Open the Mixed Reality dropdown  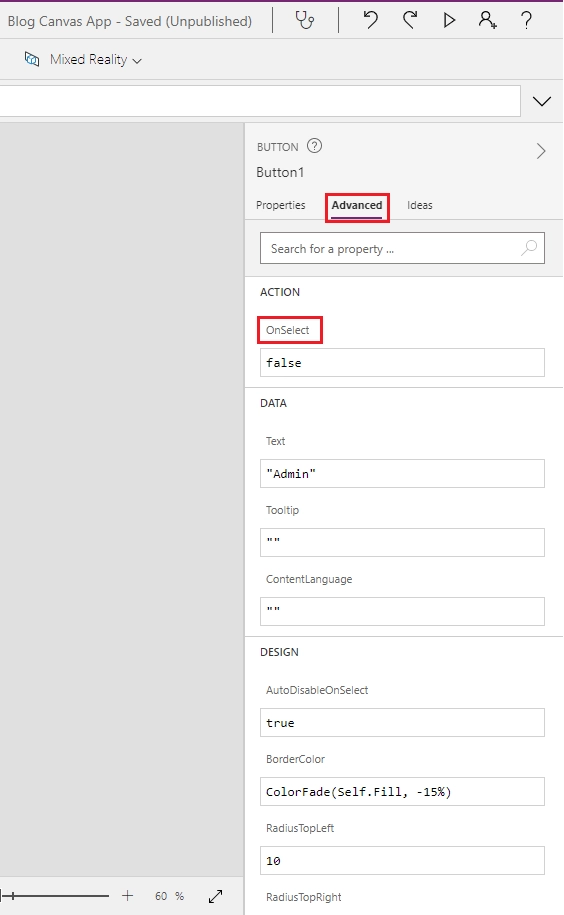click(x=83, y=60)
